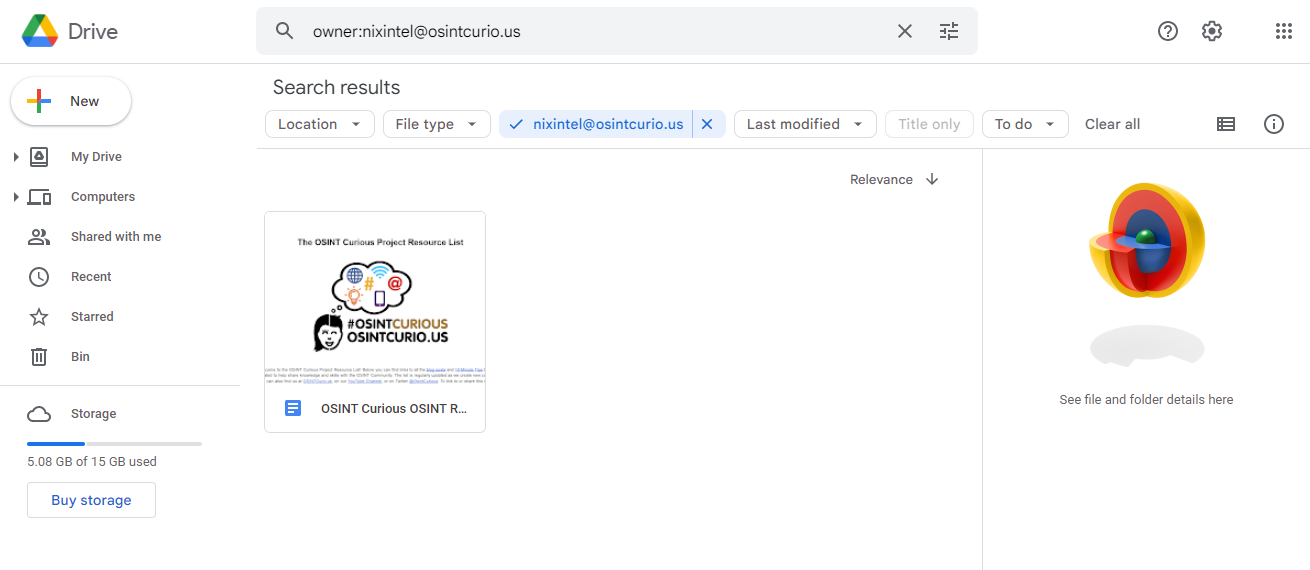The width and height of the screenshot is (1310, 570).
Task: Open the Location filter dropdown
Action: click(x=320, y=124)
